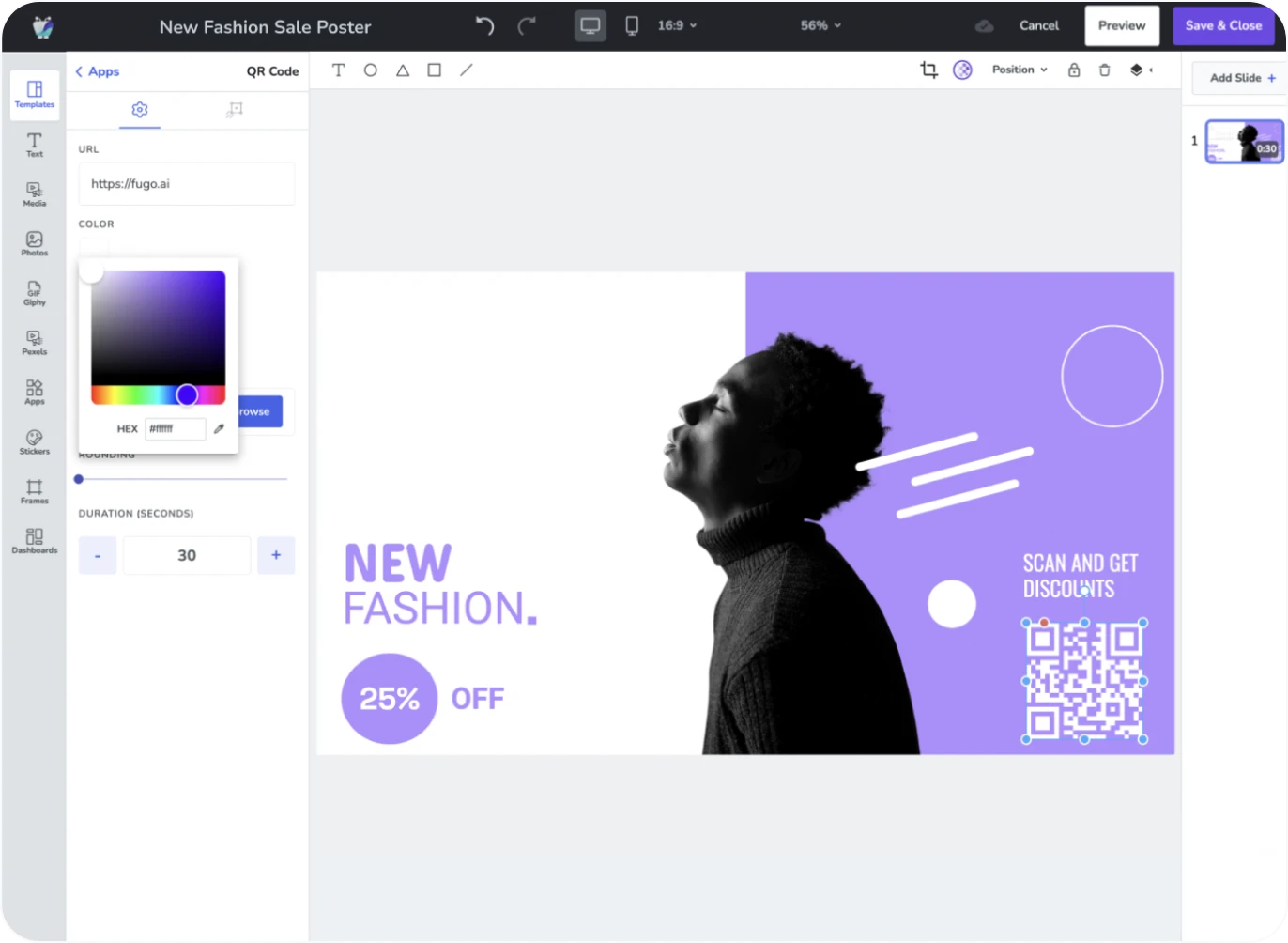This screenshot has height=943, width=1288.
Task: Click the redo arrow icon
Action: [x=527, y=25]
